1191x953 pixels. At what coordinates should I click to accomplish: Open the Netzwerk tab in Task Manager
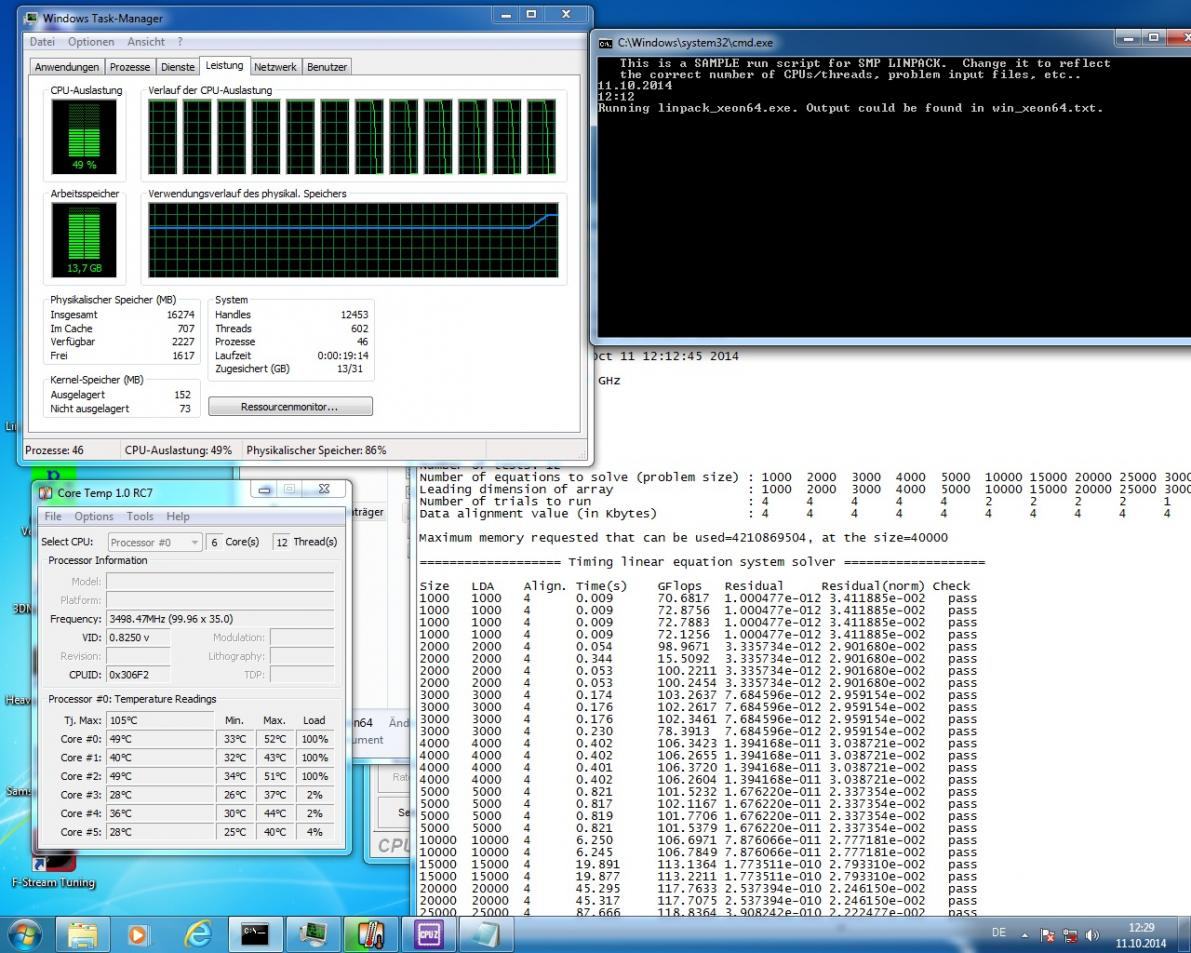pyautogui.click(x=275, y=67)
